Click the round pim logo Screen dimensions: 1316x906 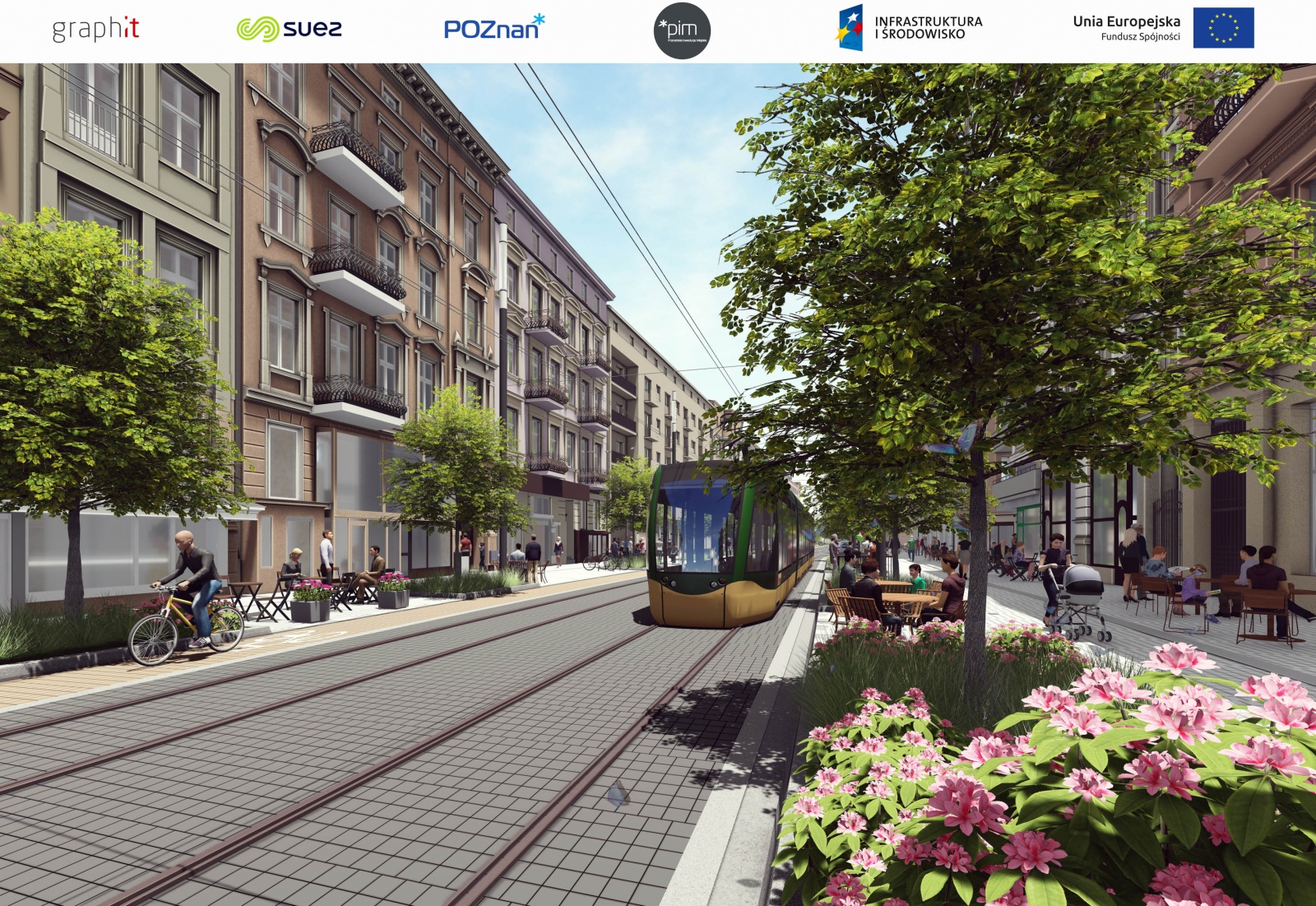click(x=682, y=30)
